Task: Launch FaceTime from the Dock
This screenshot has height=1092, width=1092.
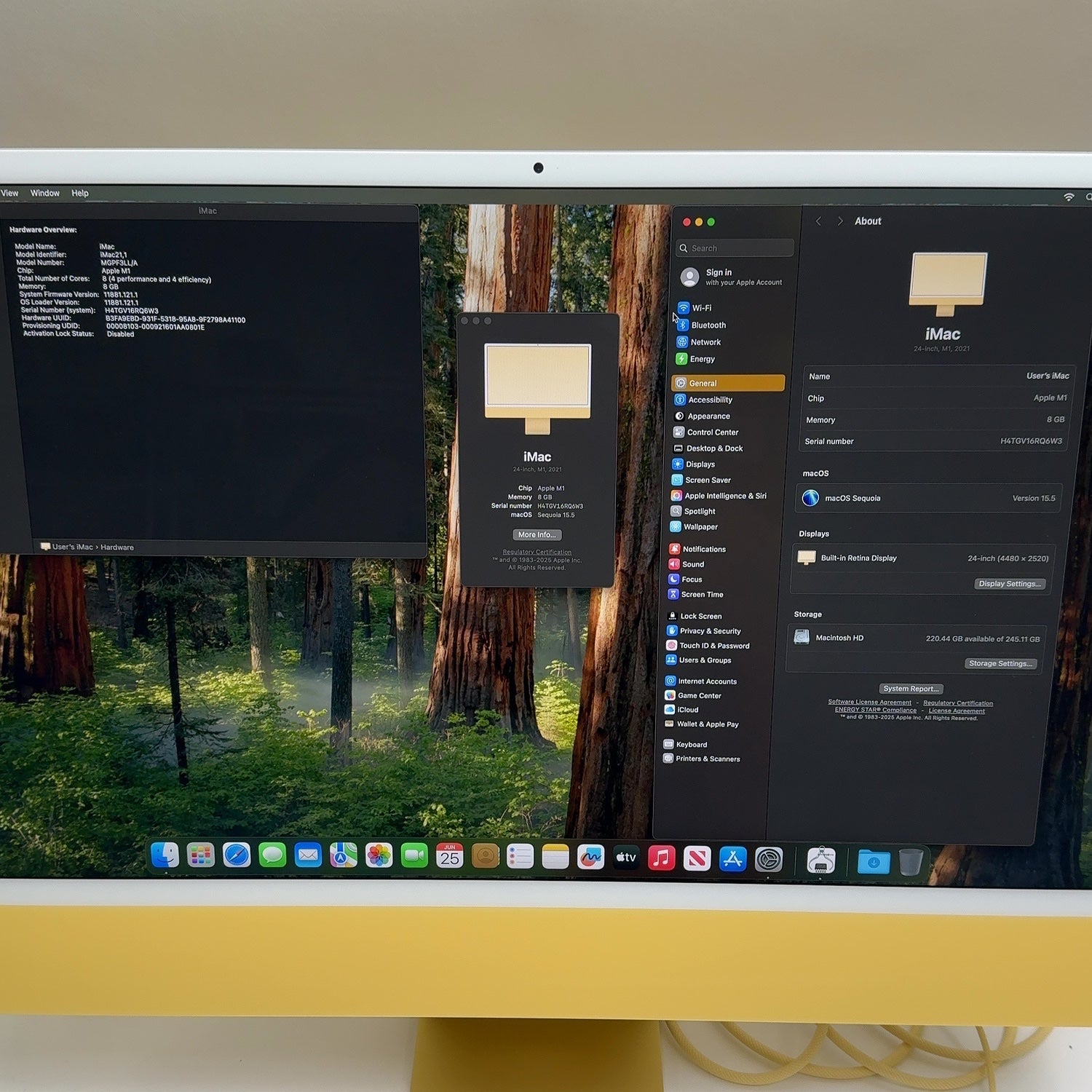Action: (x=414, y=855)
